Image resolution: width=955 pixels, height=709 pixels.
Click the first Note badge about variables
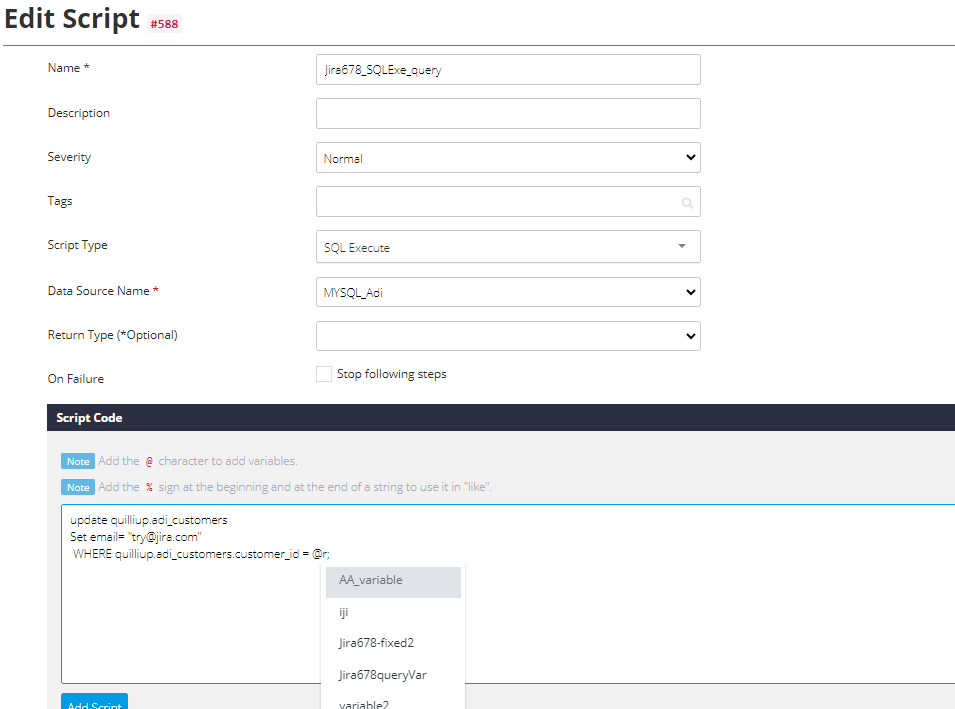pyautogui.click(x=78, y=461)
